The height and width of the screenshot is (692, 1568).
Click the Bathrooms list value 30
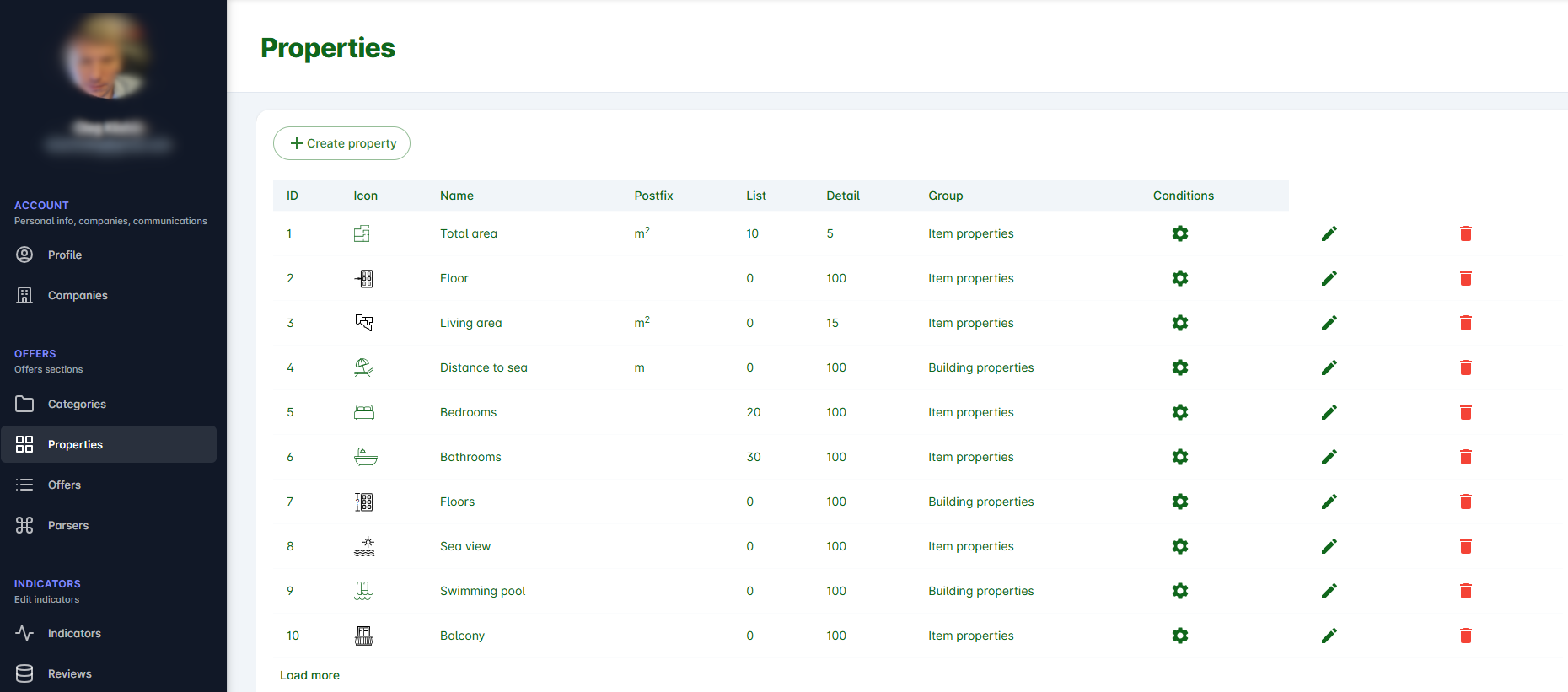click(x=754, y=457)
